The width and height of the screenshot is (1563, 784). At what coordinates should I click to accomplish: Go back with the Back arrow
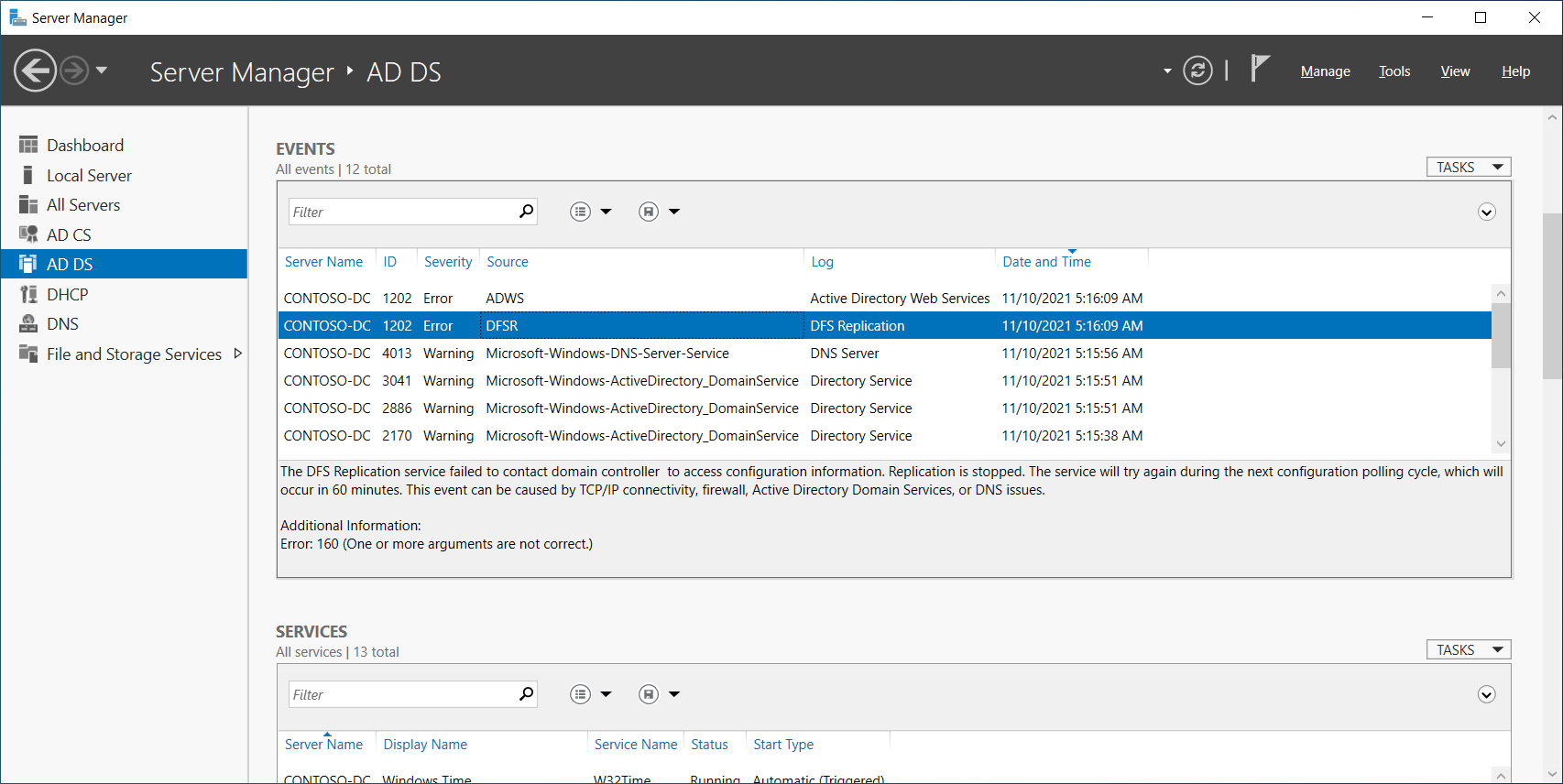(x=35, y=71)
